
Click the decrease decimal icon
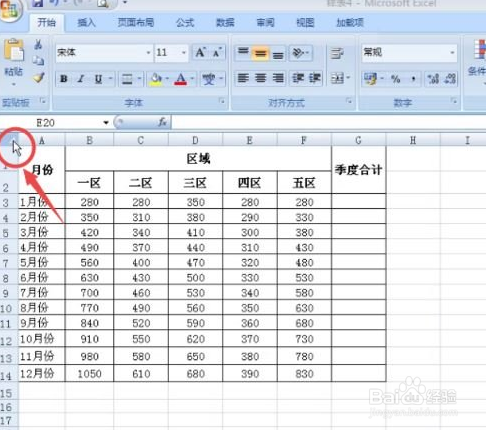click(x=450, y=79)
